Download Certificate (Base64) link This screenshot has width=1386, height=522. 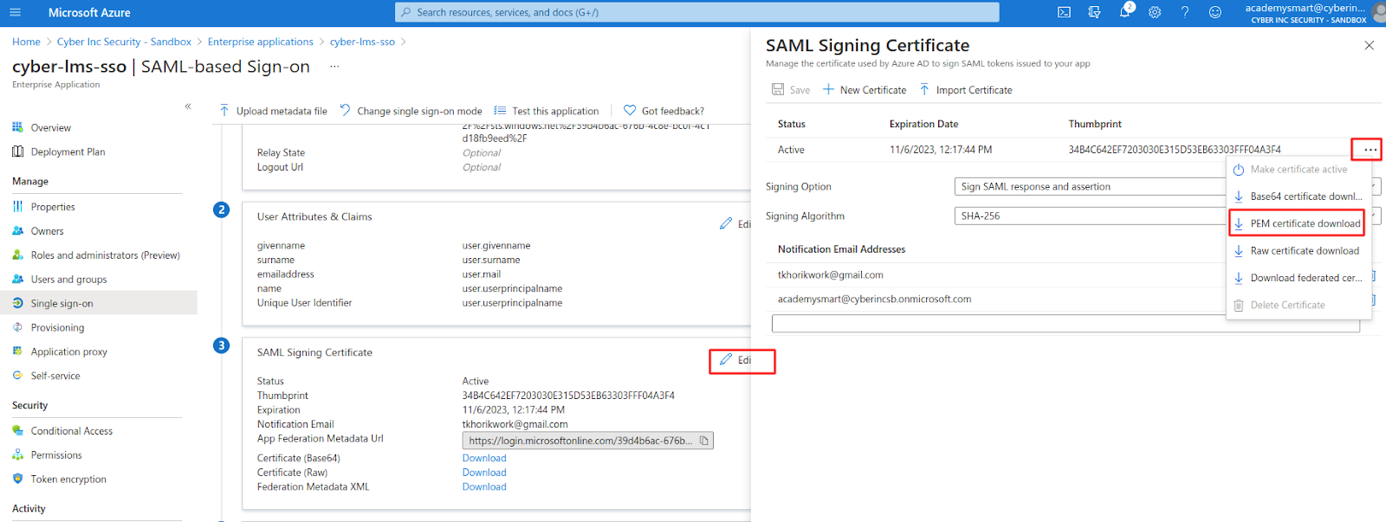click(484, 458)
